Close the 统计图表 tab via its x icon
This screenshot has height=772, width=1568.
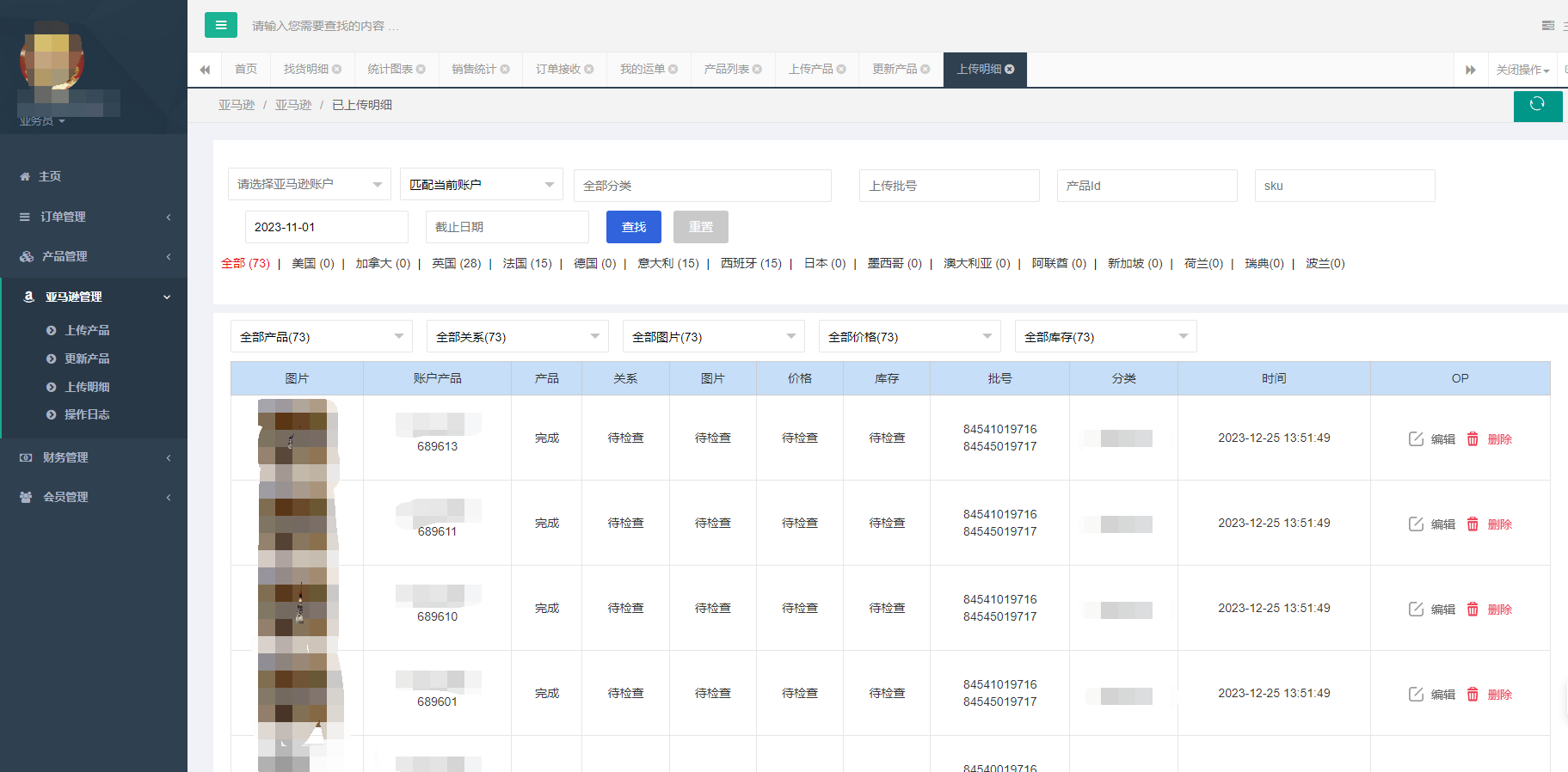(x=421, y=70)
